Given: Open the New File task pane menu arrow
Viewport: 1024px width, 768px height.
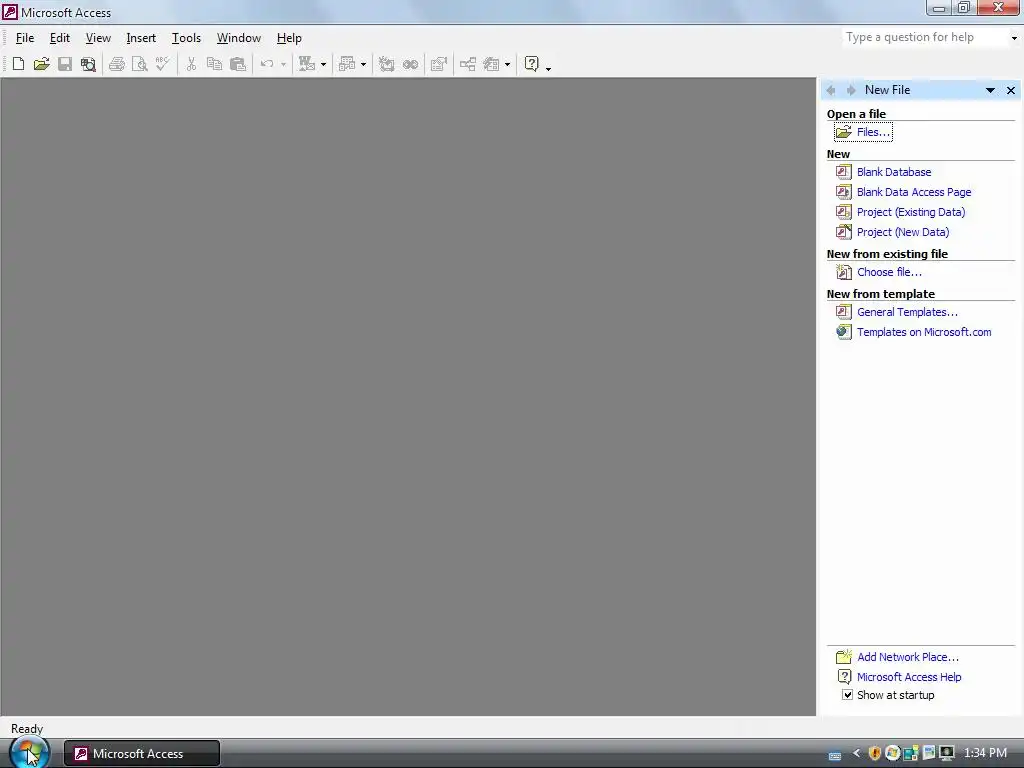Looking at the screenshot, I should point(990,90).
